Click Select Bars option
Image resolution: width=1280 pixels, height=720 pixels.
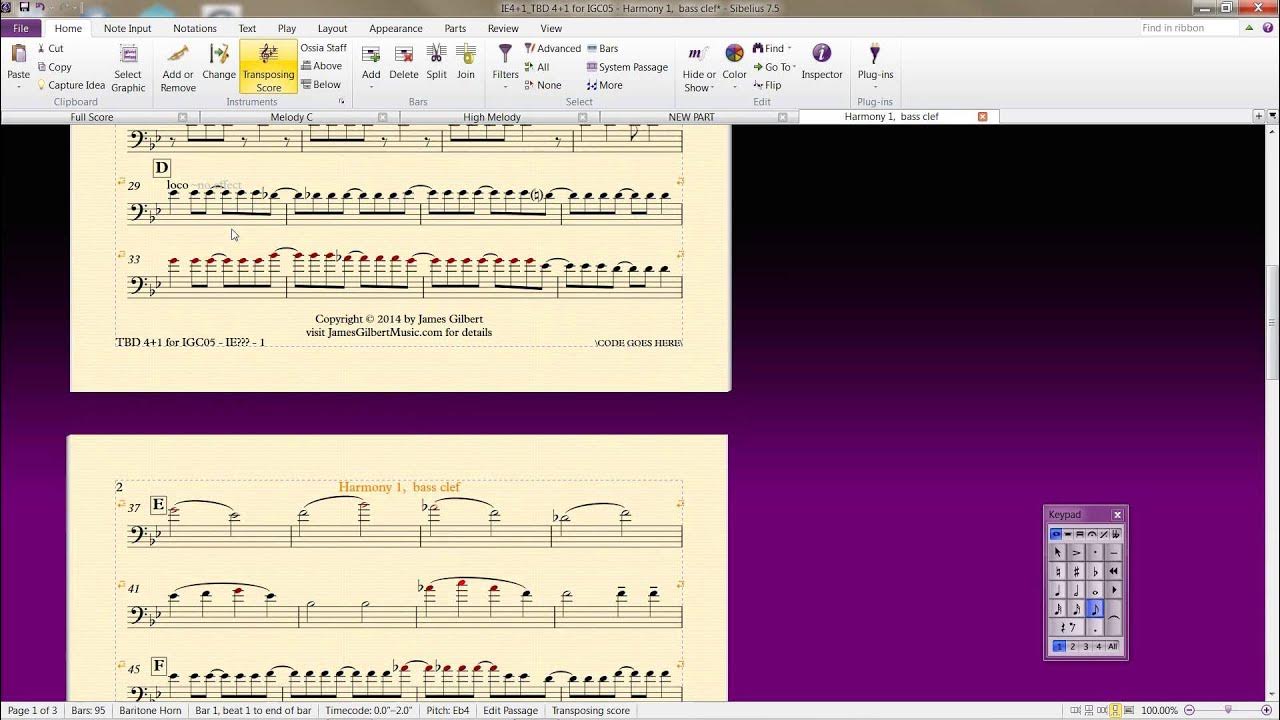[x=603, y=48]
